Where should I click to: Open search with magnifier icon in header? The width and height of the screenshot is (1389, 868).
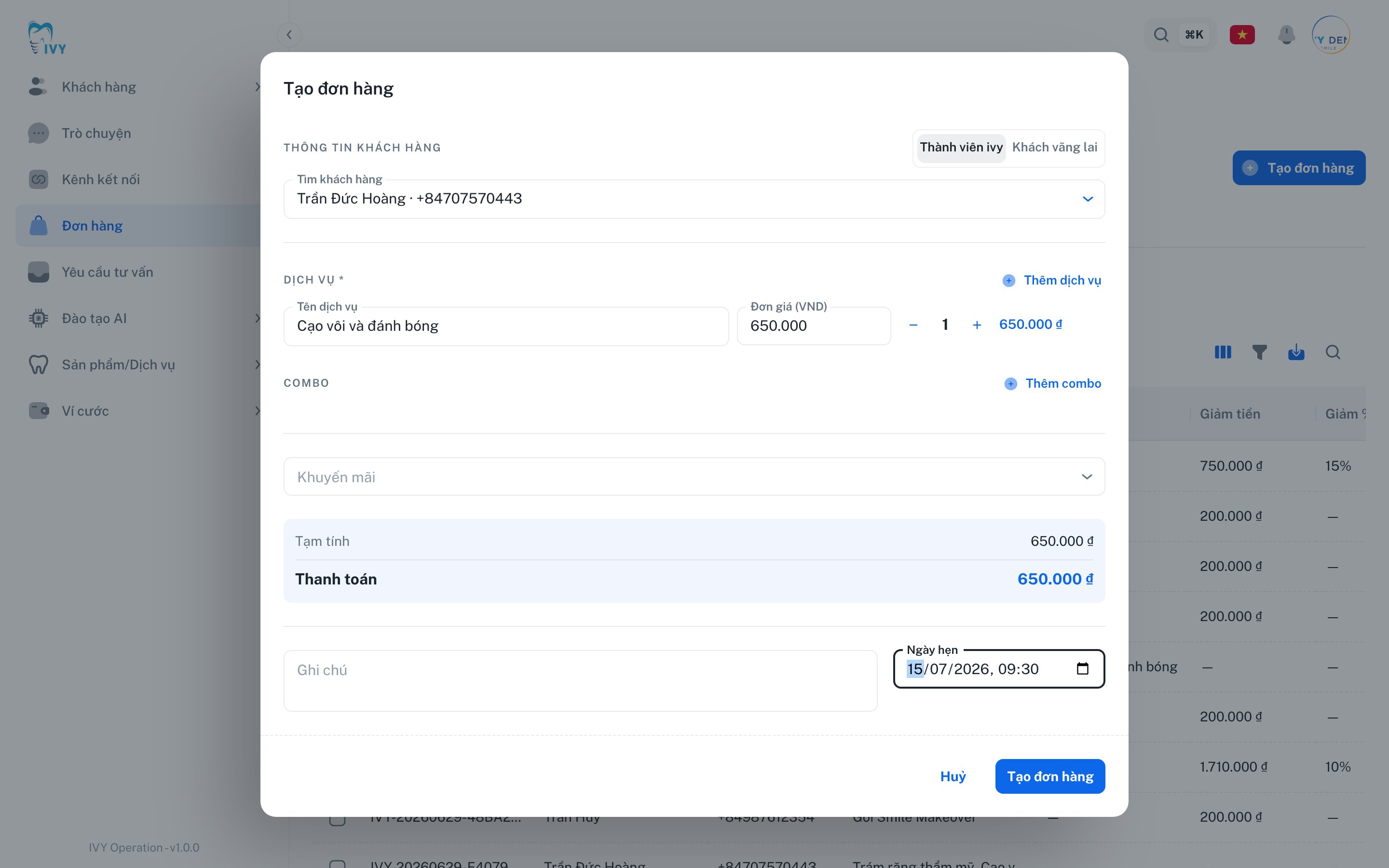1160,35
